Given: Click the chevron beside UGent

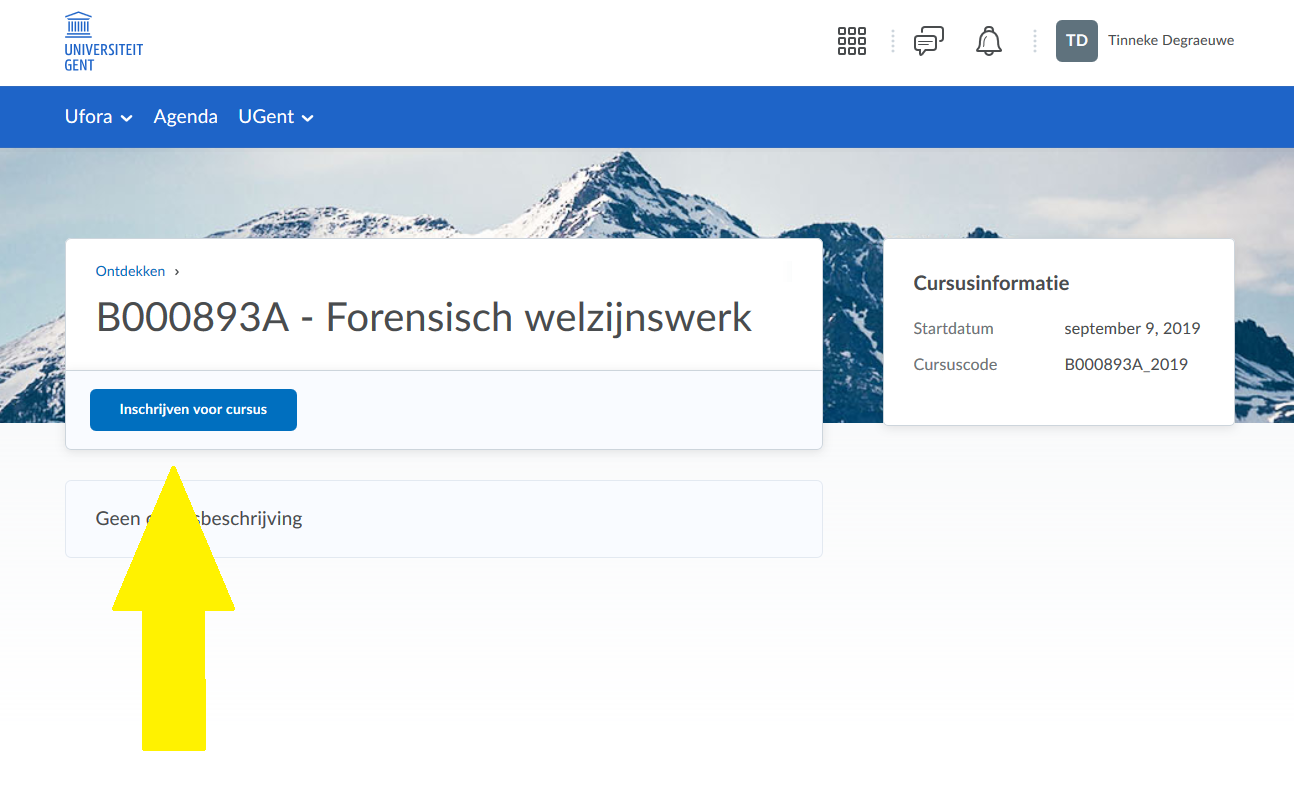Looking at the screenshot, I should [308, 118].
